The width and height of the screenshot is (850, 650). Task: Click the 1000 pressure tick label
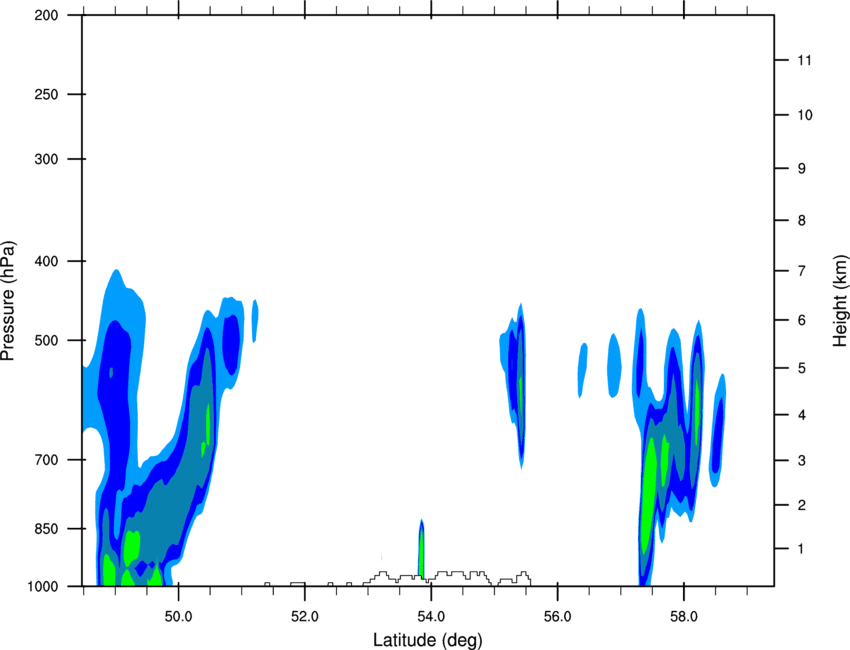[43, 587]
